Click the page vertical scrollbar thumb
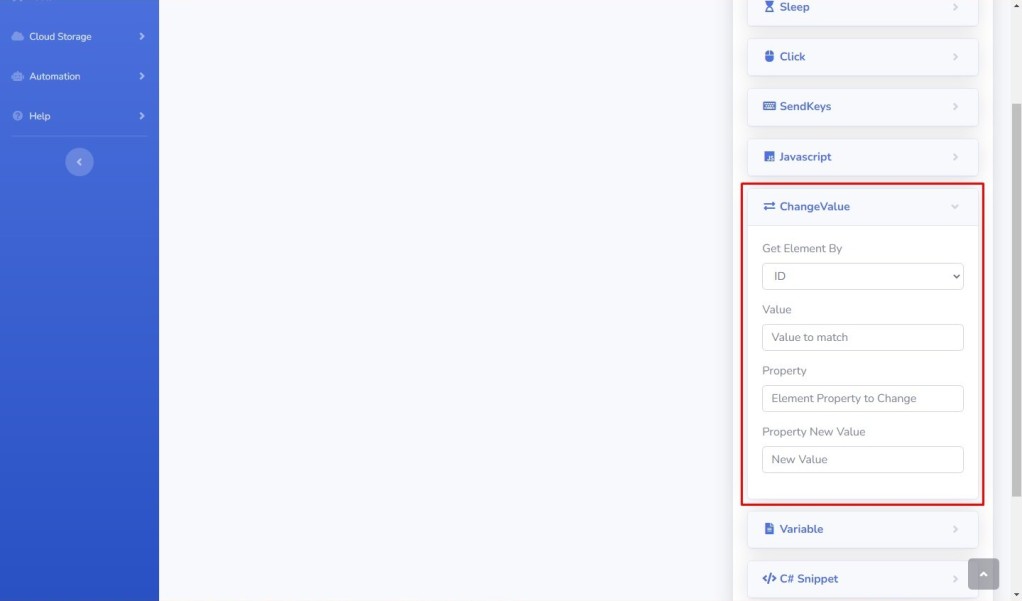Screen dimensions: 1022x601 click(1016, 300)
